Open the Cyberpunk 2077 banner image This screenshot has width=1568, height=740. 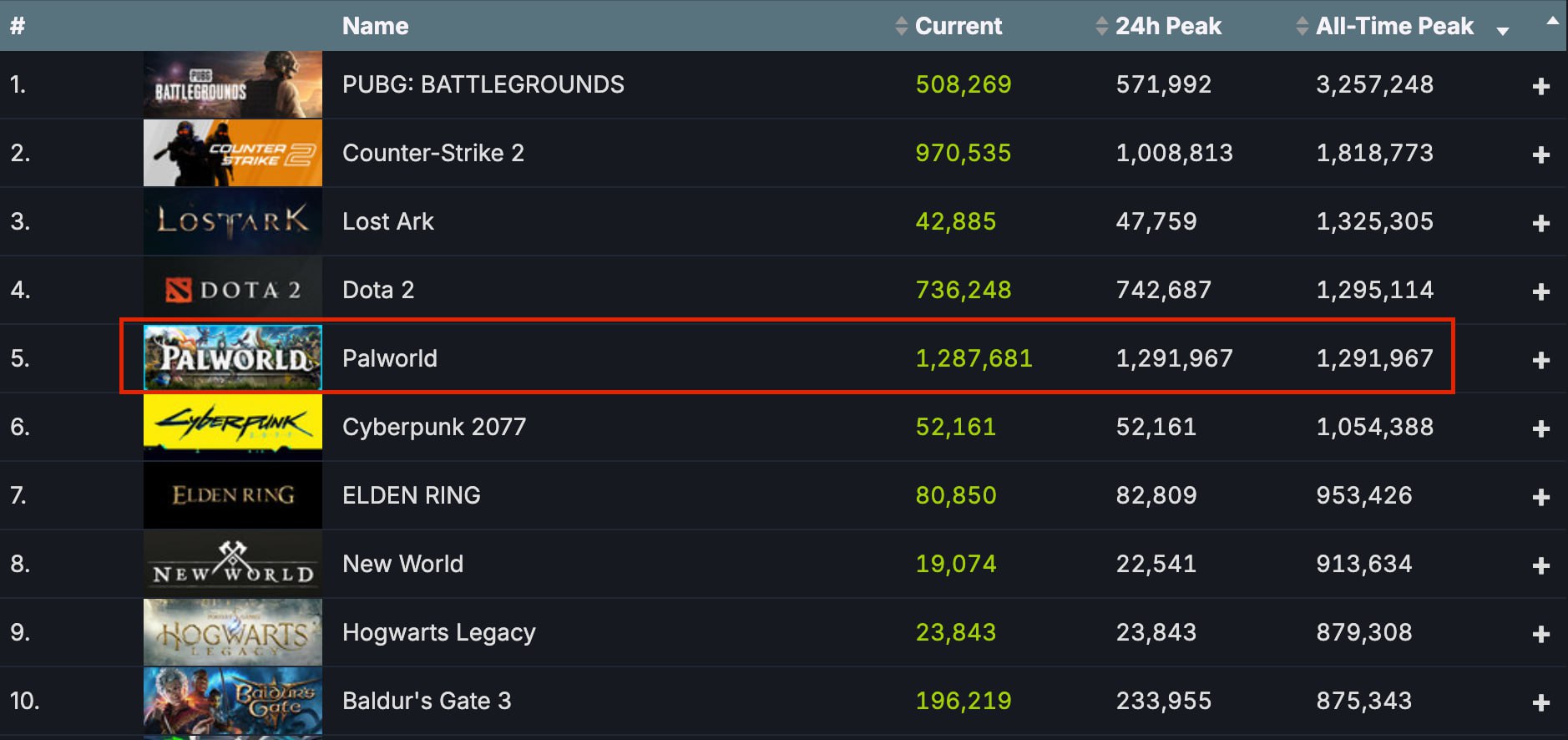point(232,427)
